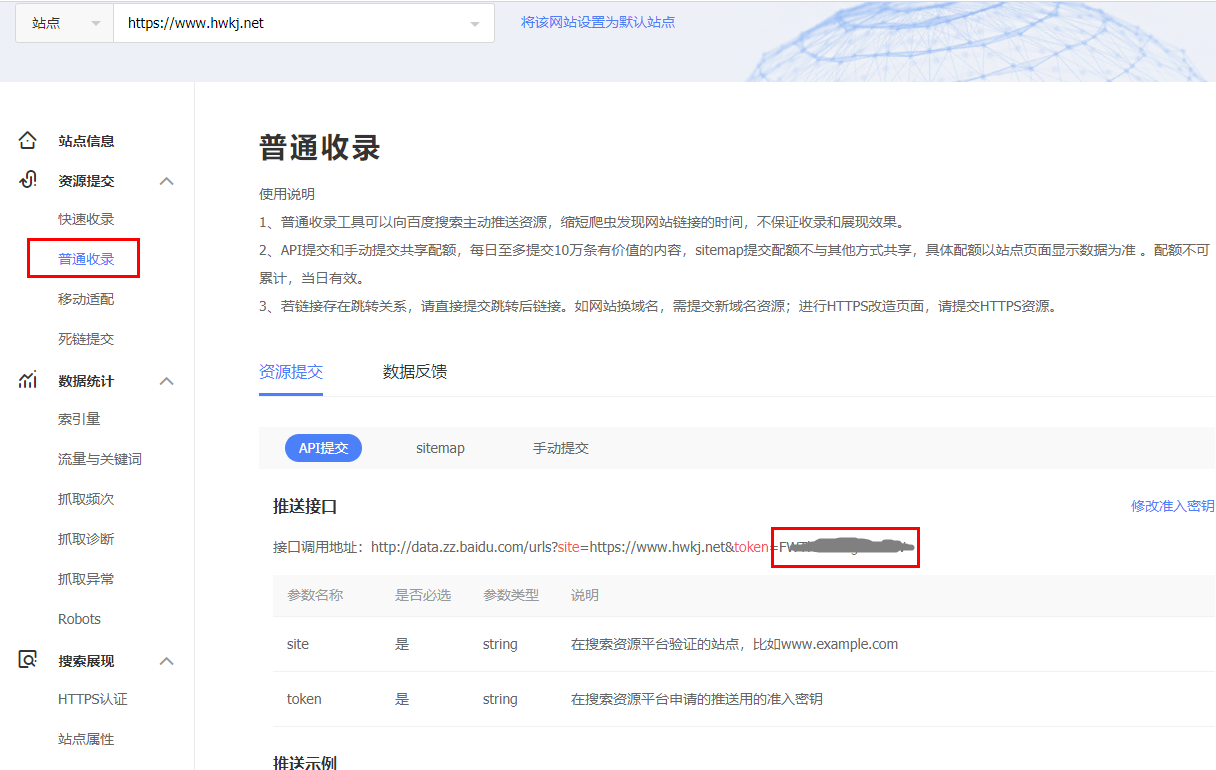Open 站点属性 in sidebar
The width and height of the screenshot is (1216, 770).
[86, 739]
